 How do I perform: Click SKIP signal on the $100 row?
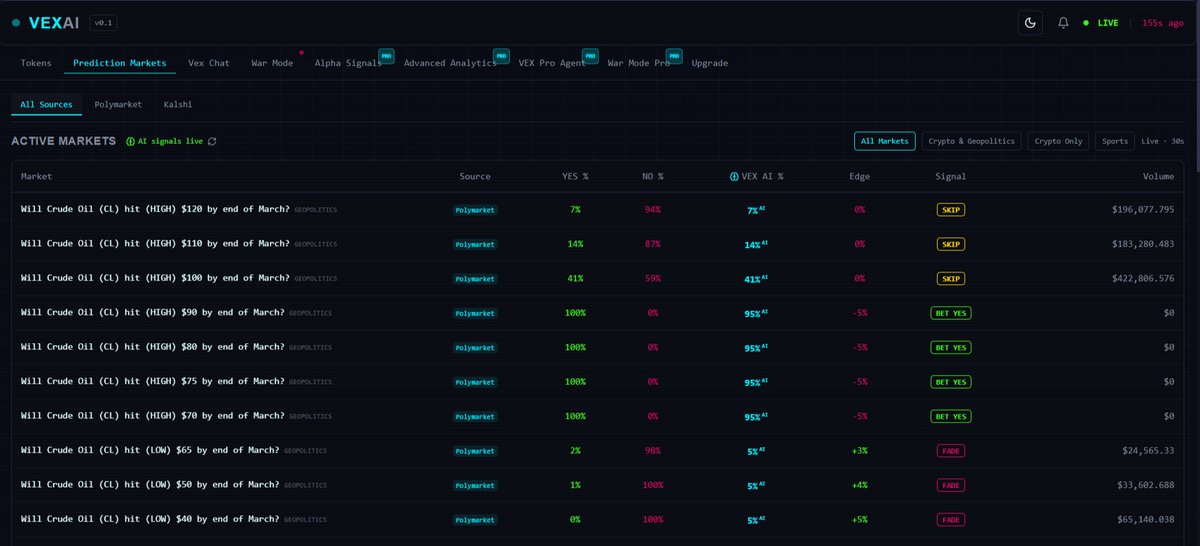tap(950, 278)
